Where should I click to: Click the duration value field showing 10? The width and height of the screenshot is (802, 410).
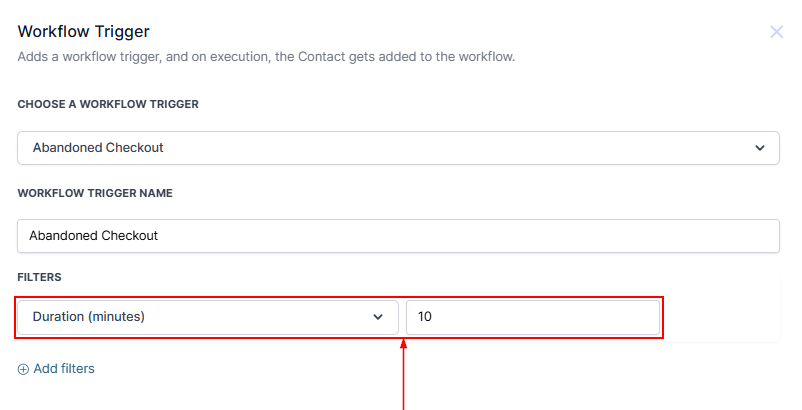[x=532, y=317]
